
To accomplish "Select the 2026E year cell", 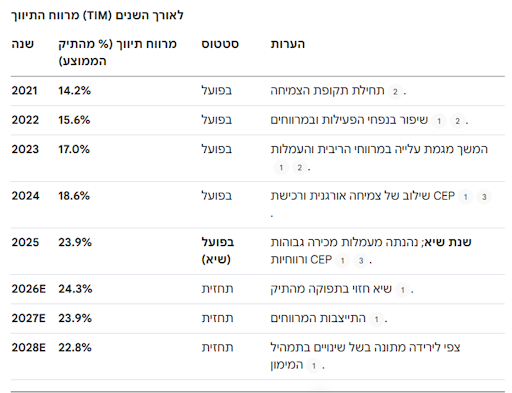I will pos(29,289).
